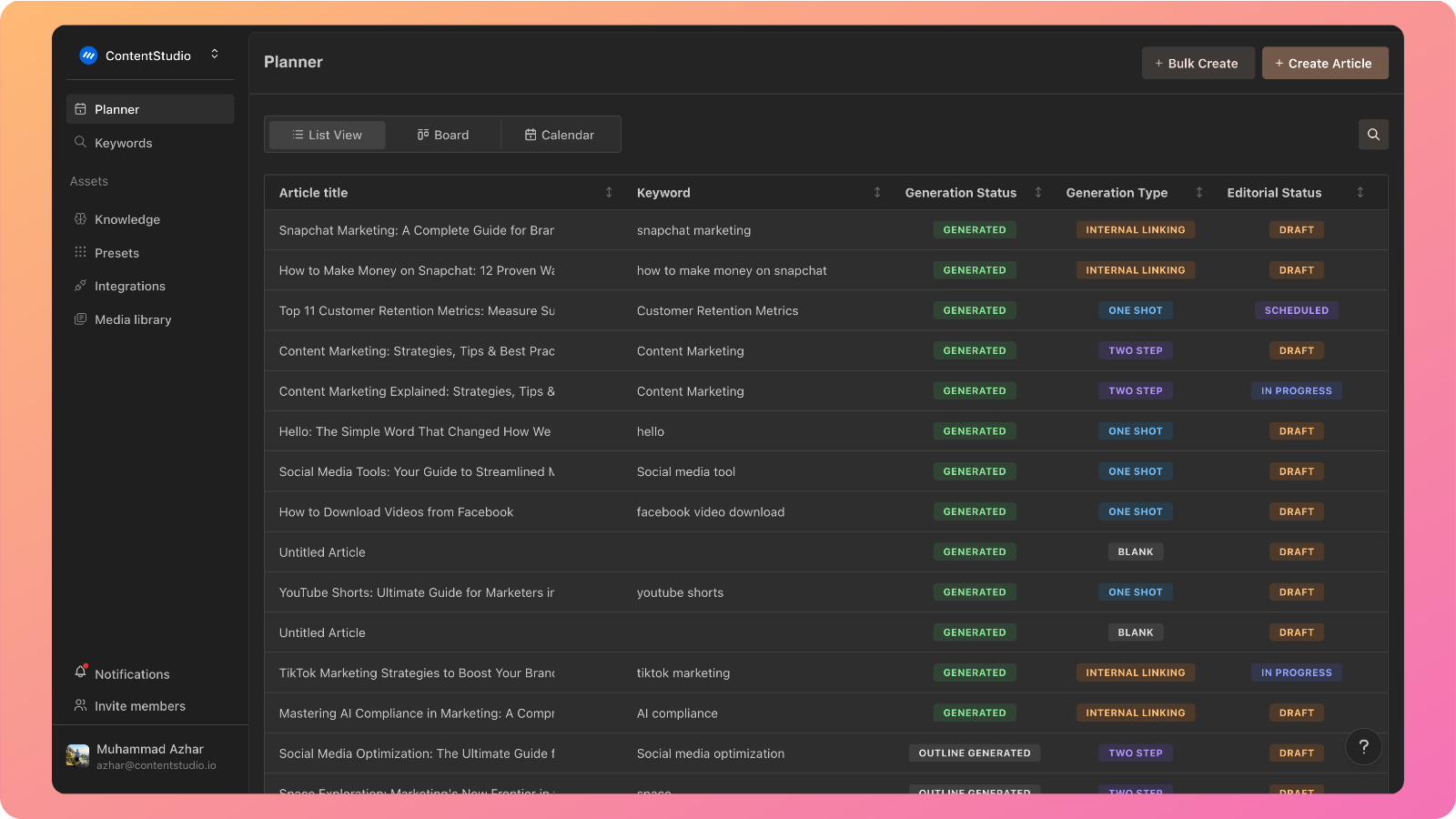Switch to Calendar view tab

(560, 135)
